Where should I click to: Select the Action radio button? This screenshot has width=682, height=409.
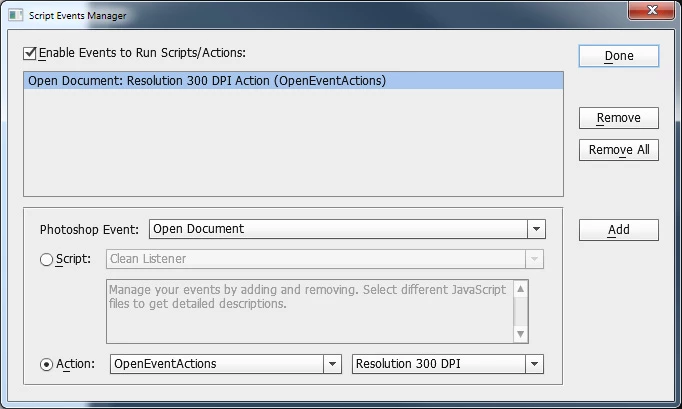[x=46, y=364]
